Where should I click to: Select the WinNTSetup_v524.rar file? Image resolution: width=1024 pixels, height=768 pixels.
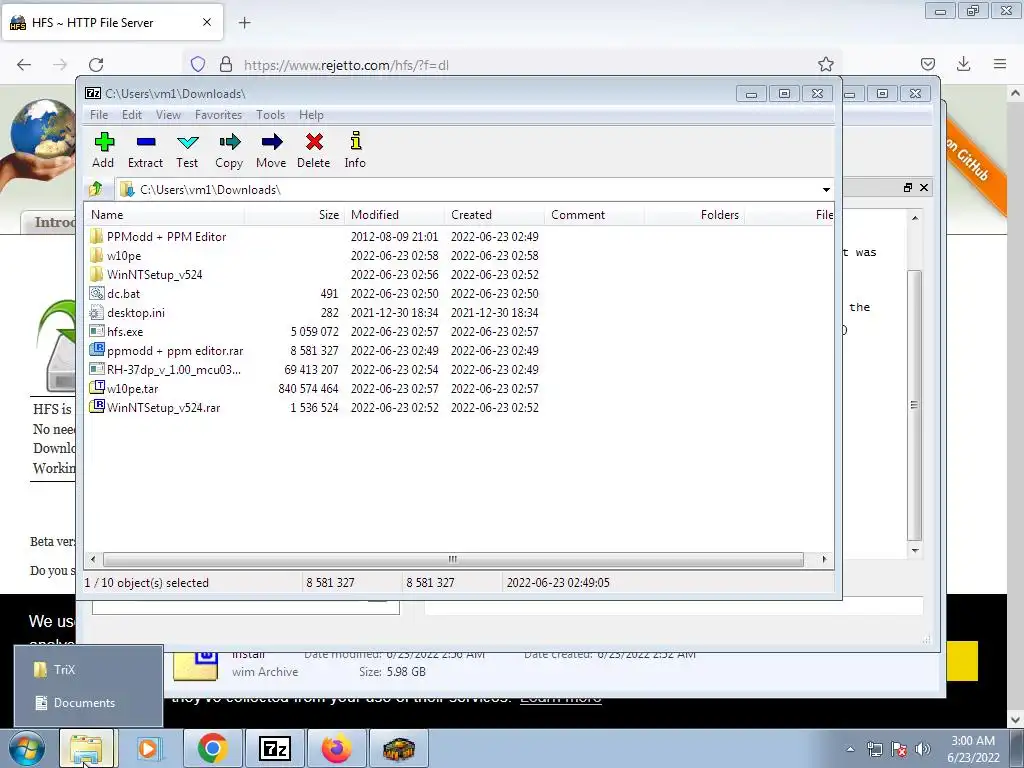[163, 408]
